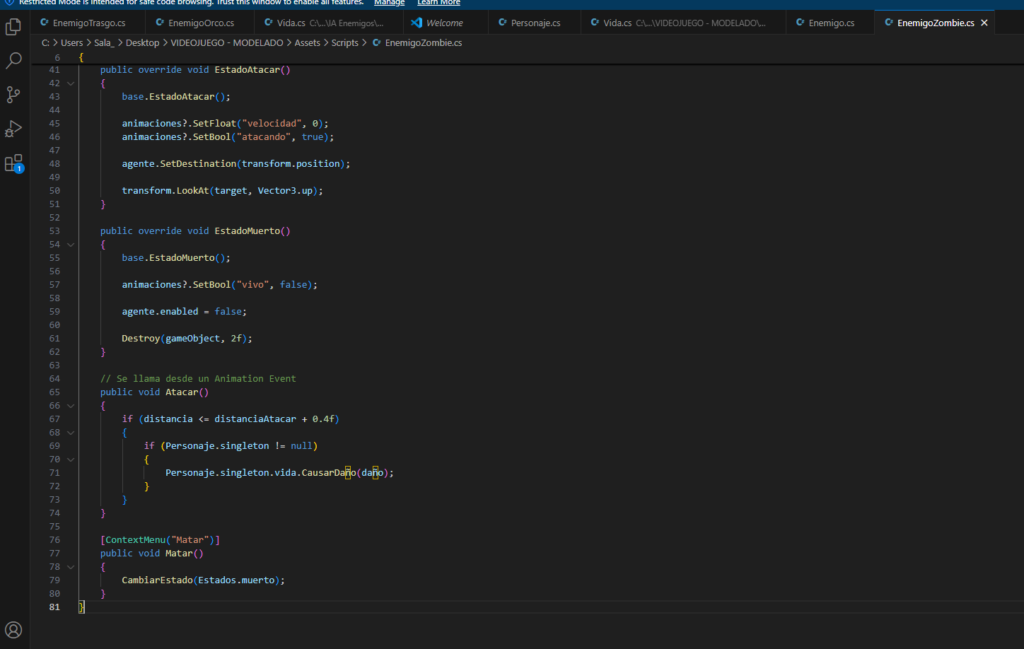Click base.EstadoAtacar() call on line 43
Image resolution: width=1024 pixels, height=649 pixels.
pyautogui.click(x=176, y=97)
